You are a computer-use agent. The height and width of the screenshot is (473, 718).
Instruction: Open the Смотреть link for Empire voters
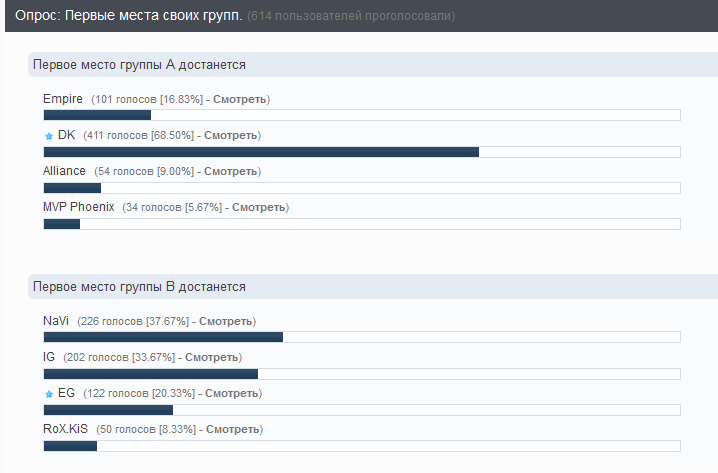click(x=239, y=99)
